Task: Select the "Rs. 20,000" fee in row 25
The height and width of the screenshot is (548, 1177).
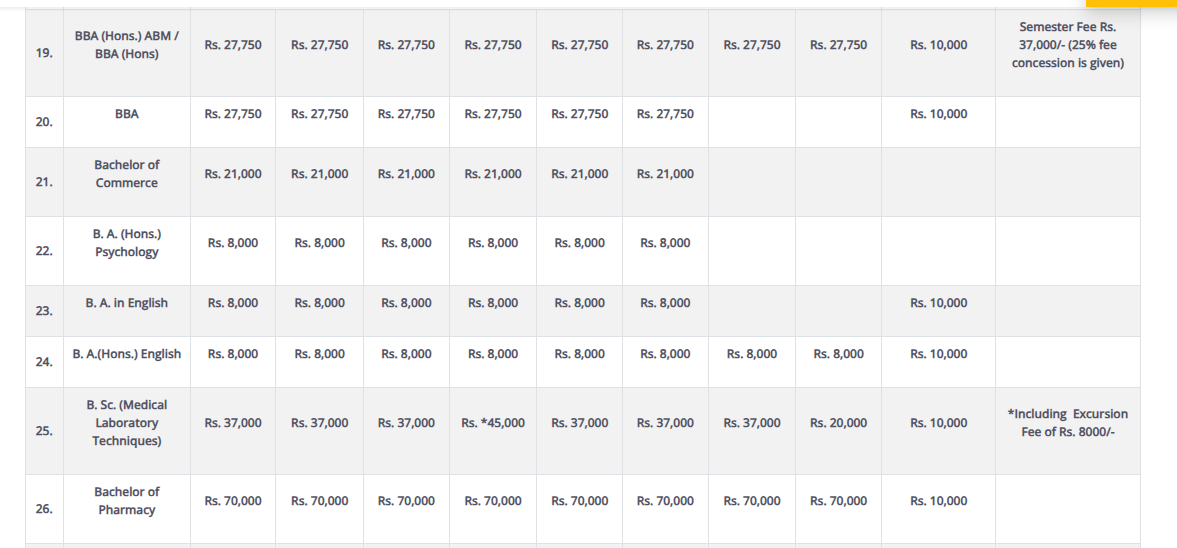Action: tap(839, 423)
